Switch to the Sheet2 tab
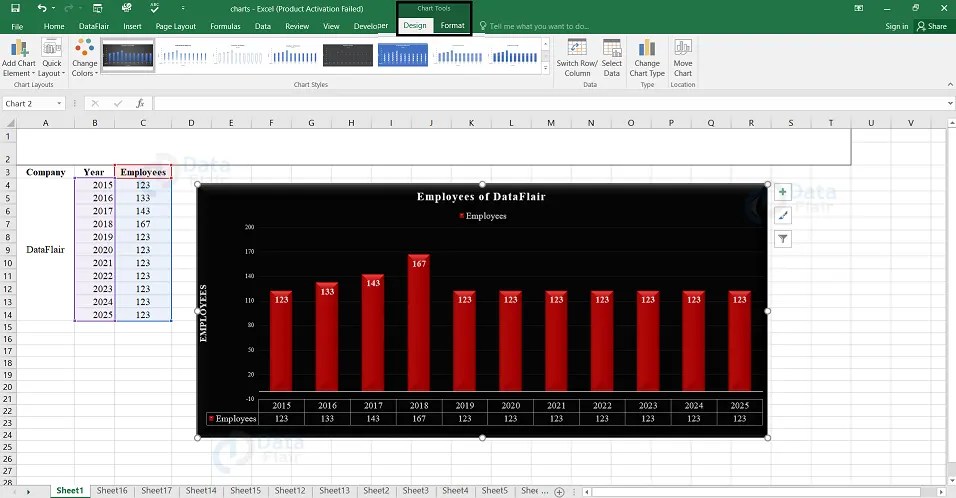The width and height of the screenshot is (956, 498). click(x=376, y=491)
